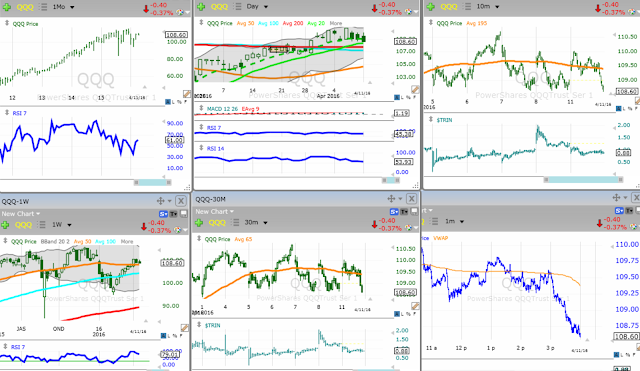The width and height of the screenshot is (640, 371).
Task: Open the New Chart menu in QQQ-1W
Action: click(x=20, y=213)
